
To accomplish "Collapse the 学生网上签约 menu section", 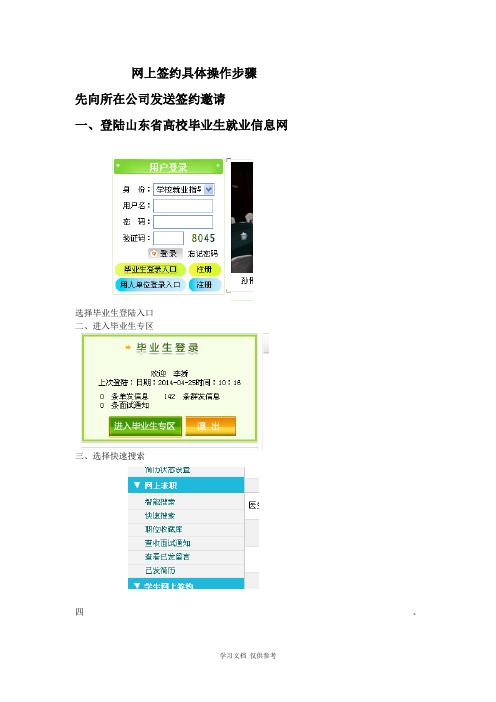I will tap(186, 584).
